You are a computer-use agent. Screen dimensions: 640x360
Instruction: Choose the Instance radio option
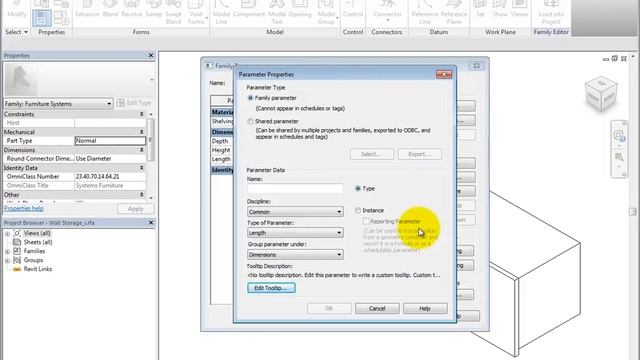[358, 210]
